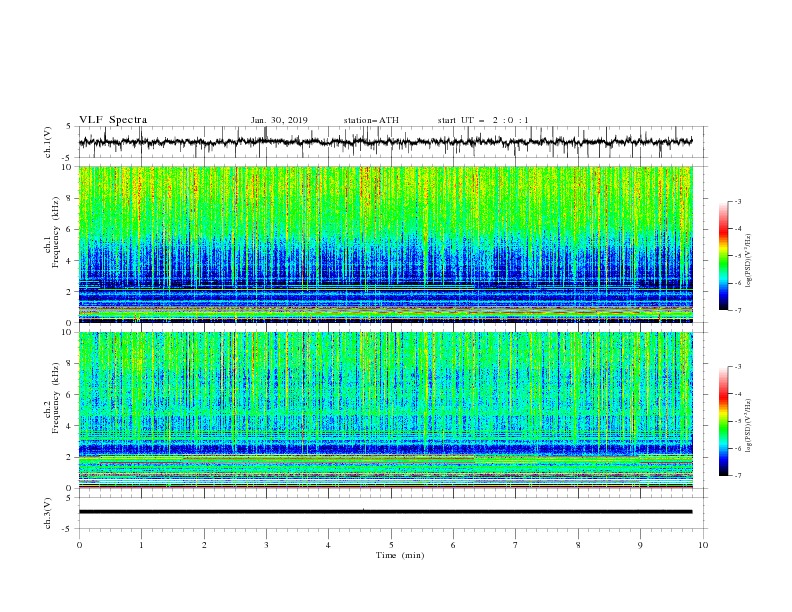
Task: Click the "-3" label on ch.1 color bar
Action: pyautogui.click(x=738, y=201)
